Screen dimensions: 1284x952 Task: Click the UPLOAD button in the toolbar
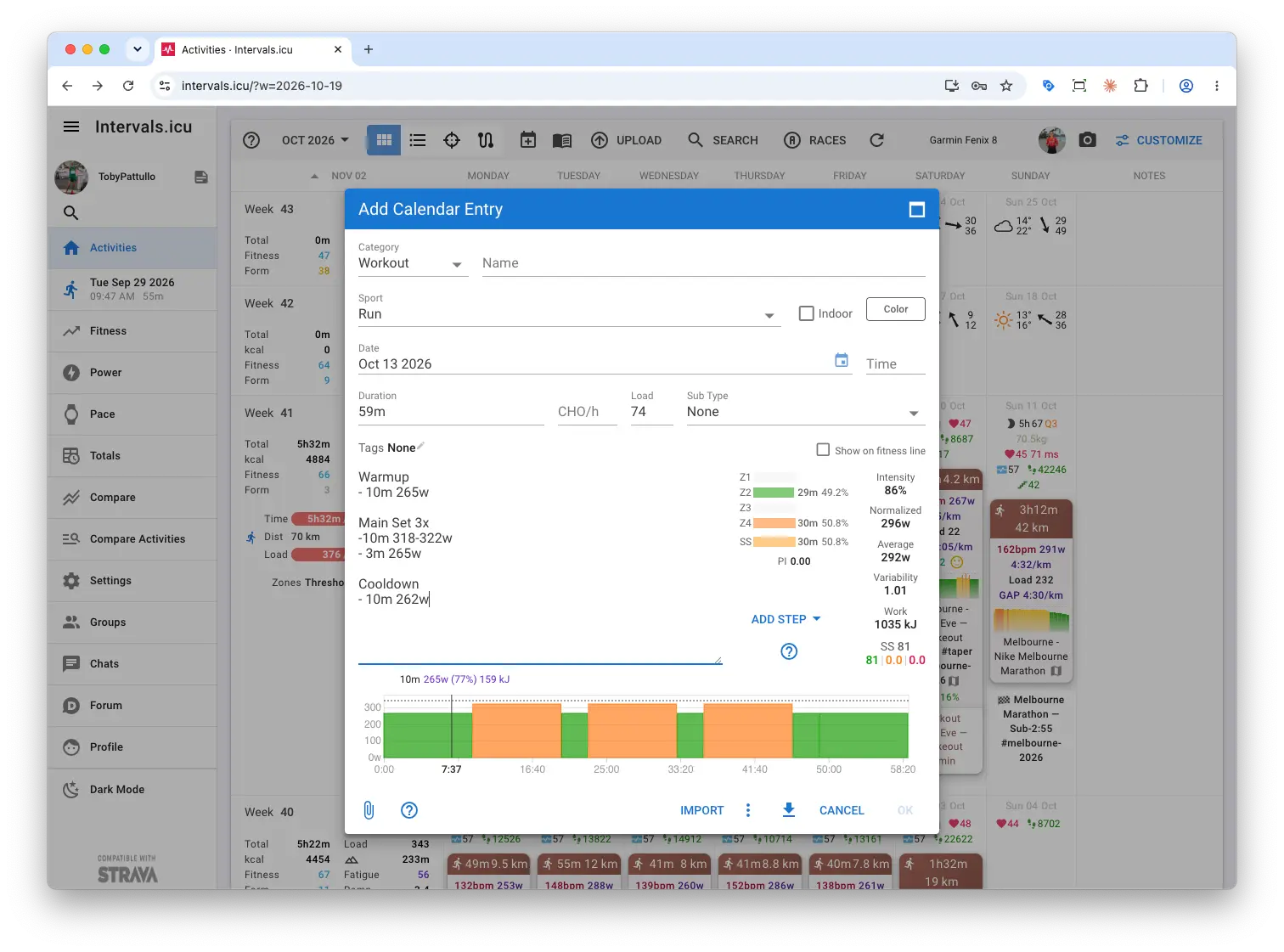pyautogui.click(x=627, y=140)
